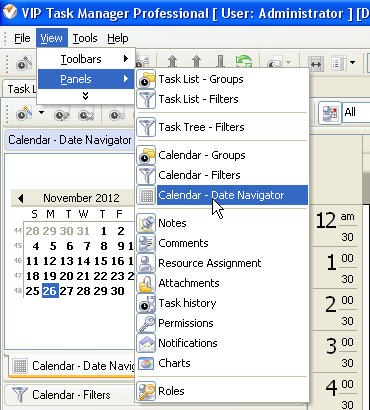This screenshot has width=370, height=410.
Task: Toggle Calendar - Date Navigator panel
Action: 222,195
